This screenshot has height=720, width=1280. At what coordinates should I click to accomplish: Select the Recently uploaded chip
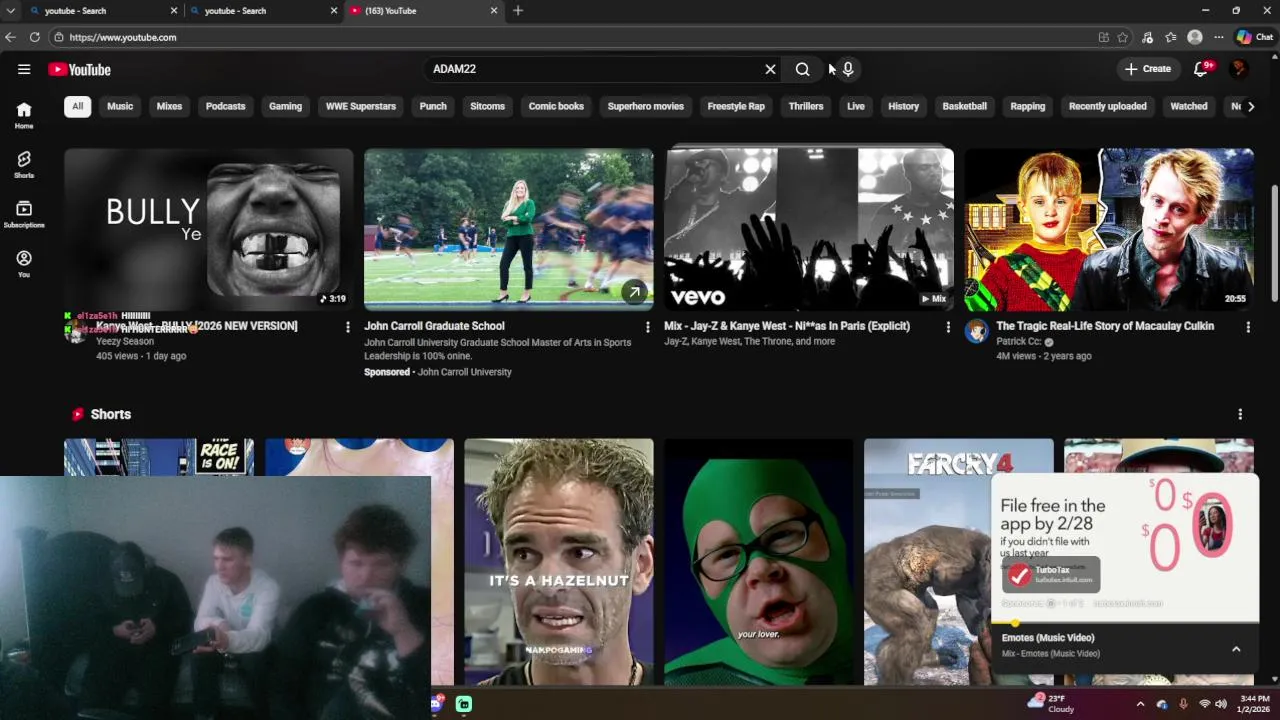1108,106
